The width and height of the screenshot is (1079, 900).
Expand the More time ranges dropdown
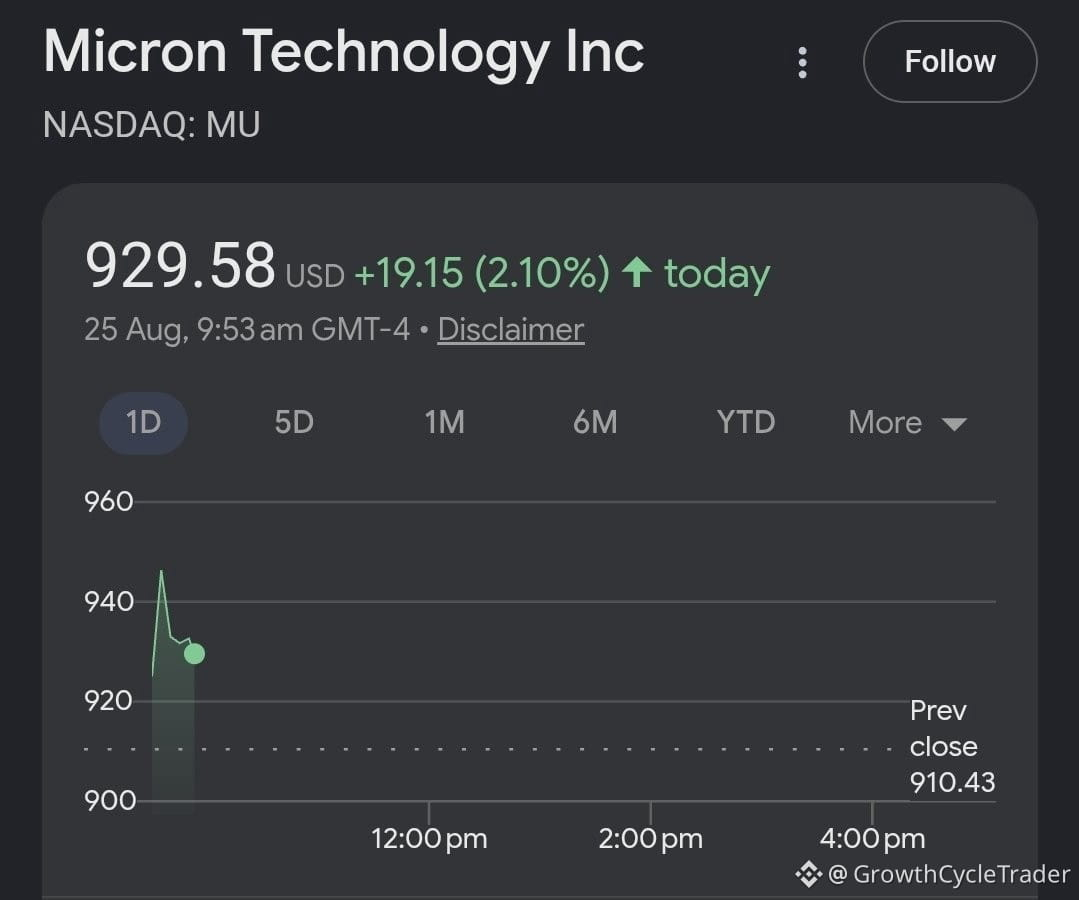coord(907,422)
